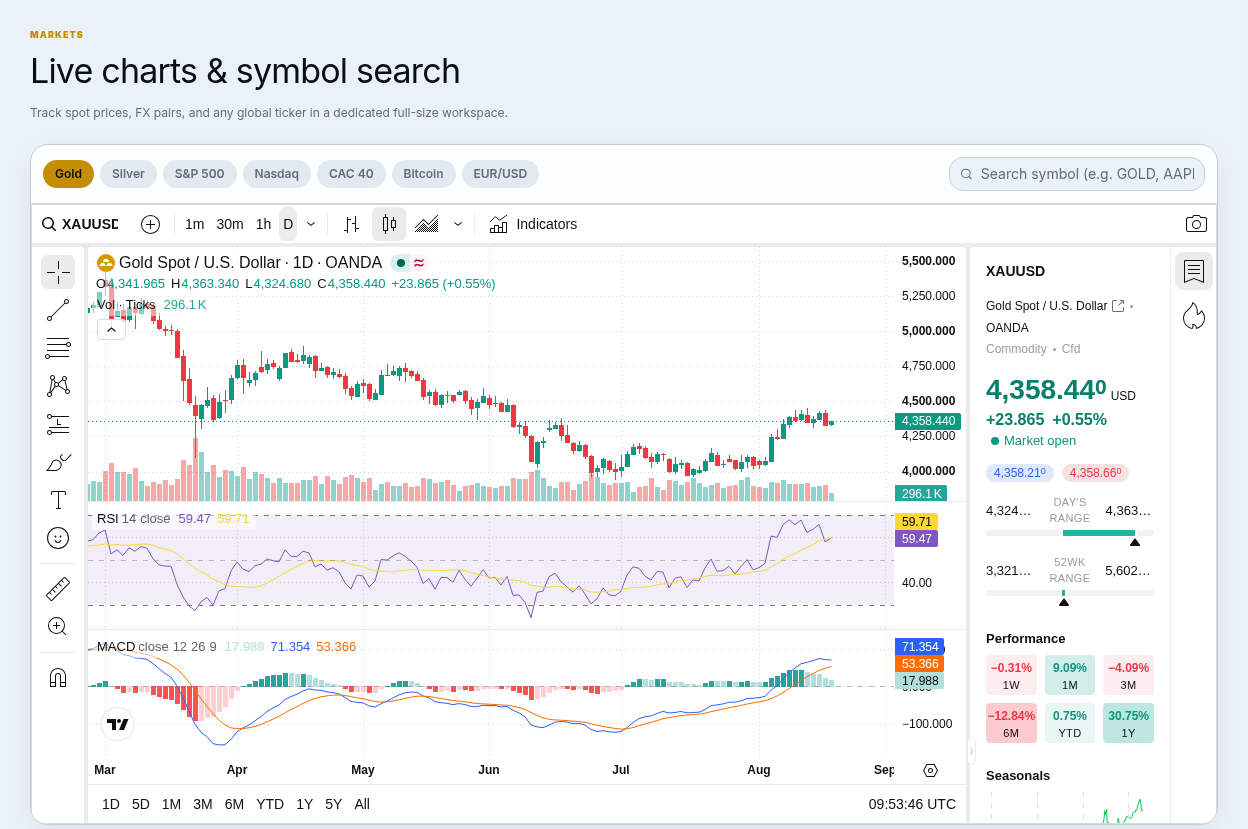Open the external link icon beside Gold Spot
Screen dimensions: 1248x829
tap(1118, 306)
